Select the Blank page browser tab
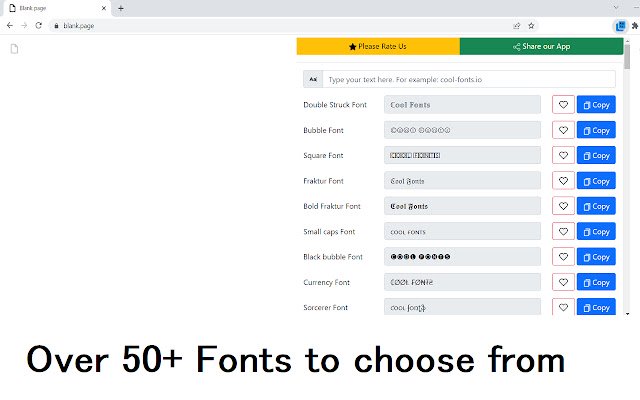Viewport: 640px width, 400px height. (x=57, y=8)
